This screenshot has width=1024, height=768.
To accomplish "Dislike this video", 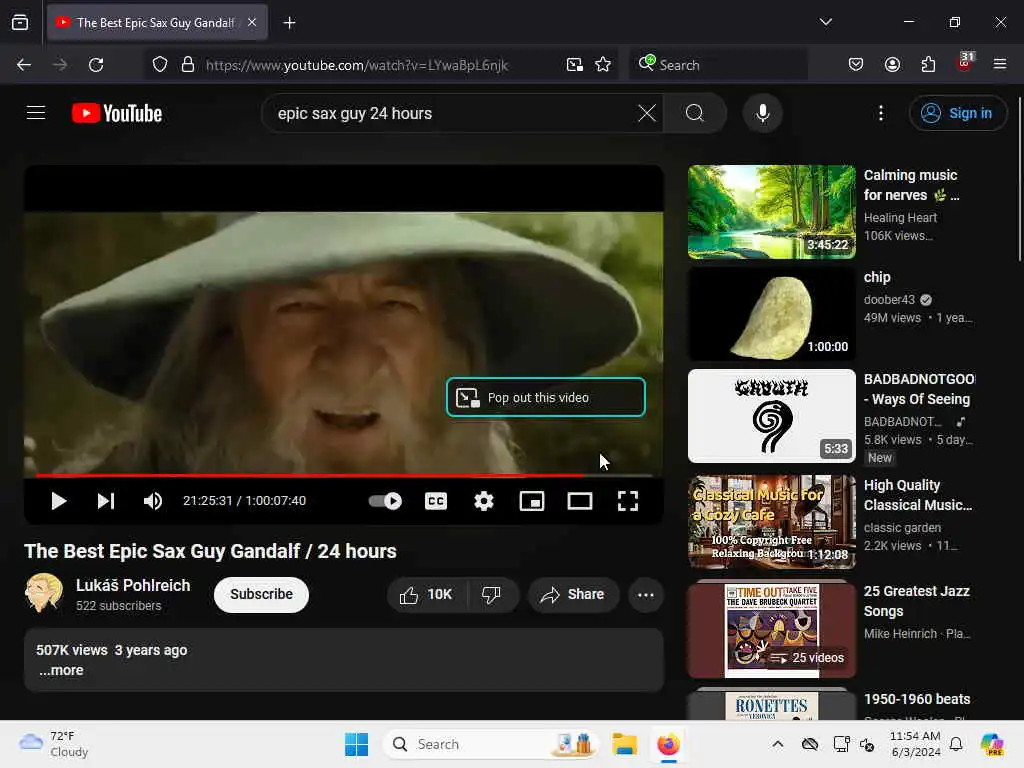I will 492,594.
